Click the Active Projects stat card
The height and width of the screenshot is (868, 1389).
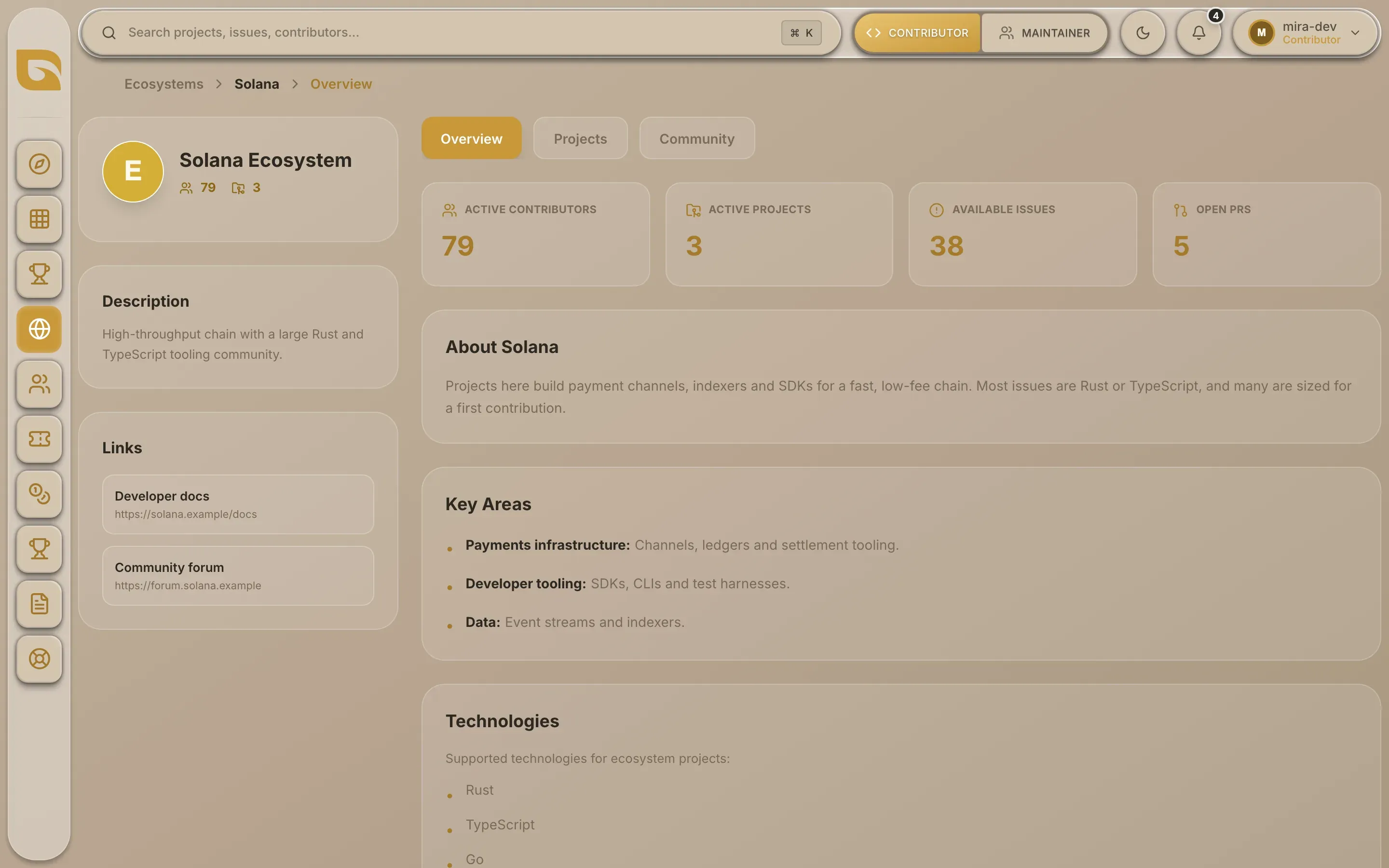pos(779,234)
